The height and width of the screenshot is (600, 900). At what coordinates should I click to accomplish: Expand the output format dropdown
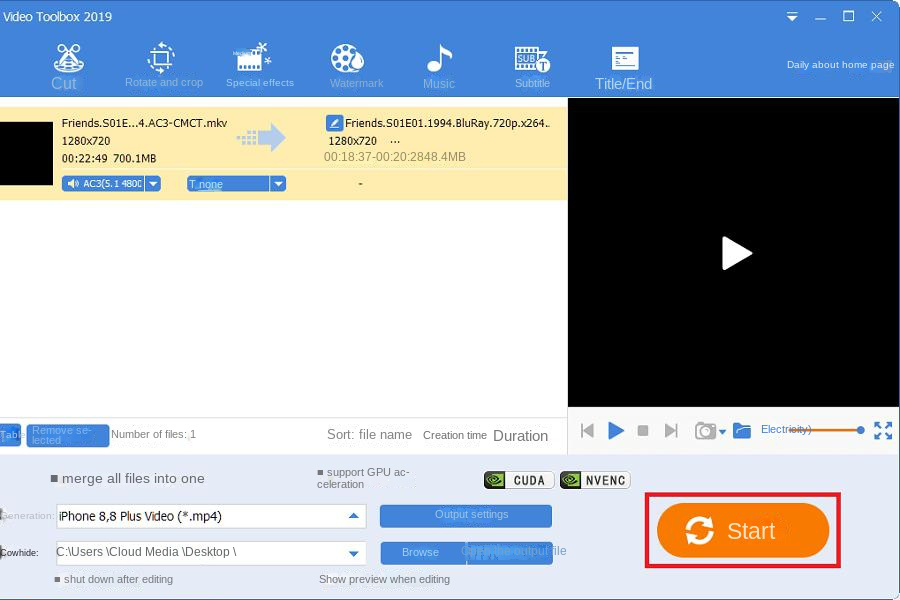pyautogui.click(x=354, y=516)
